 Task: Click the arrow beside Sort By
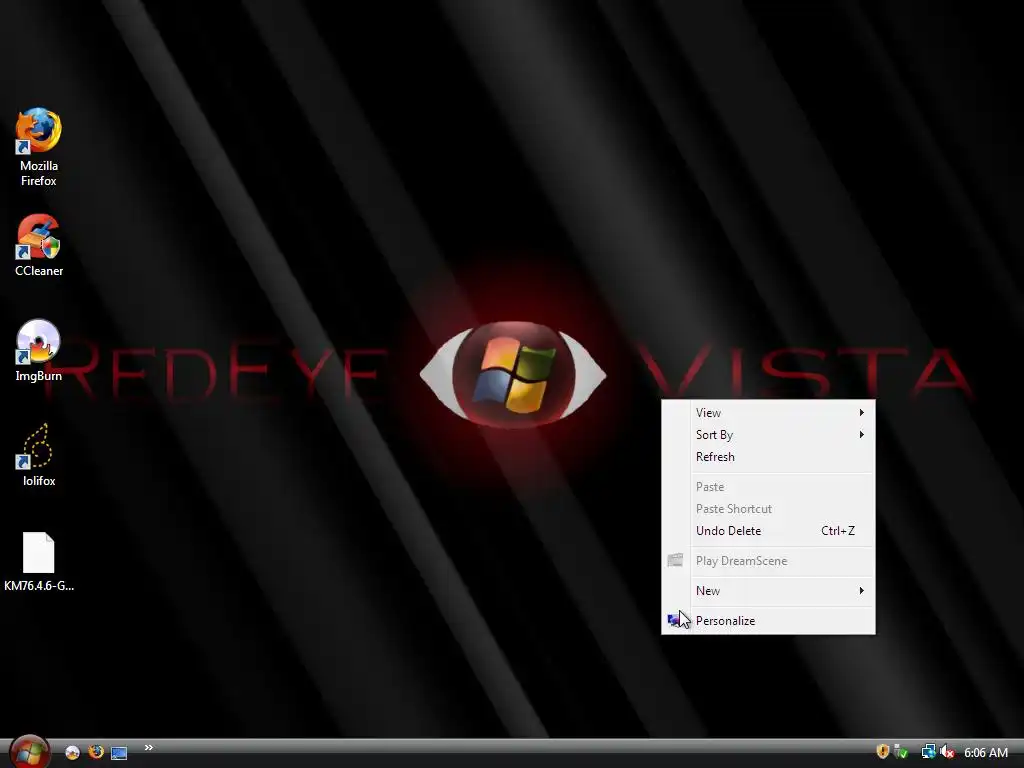coord(862,435)
